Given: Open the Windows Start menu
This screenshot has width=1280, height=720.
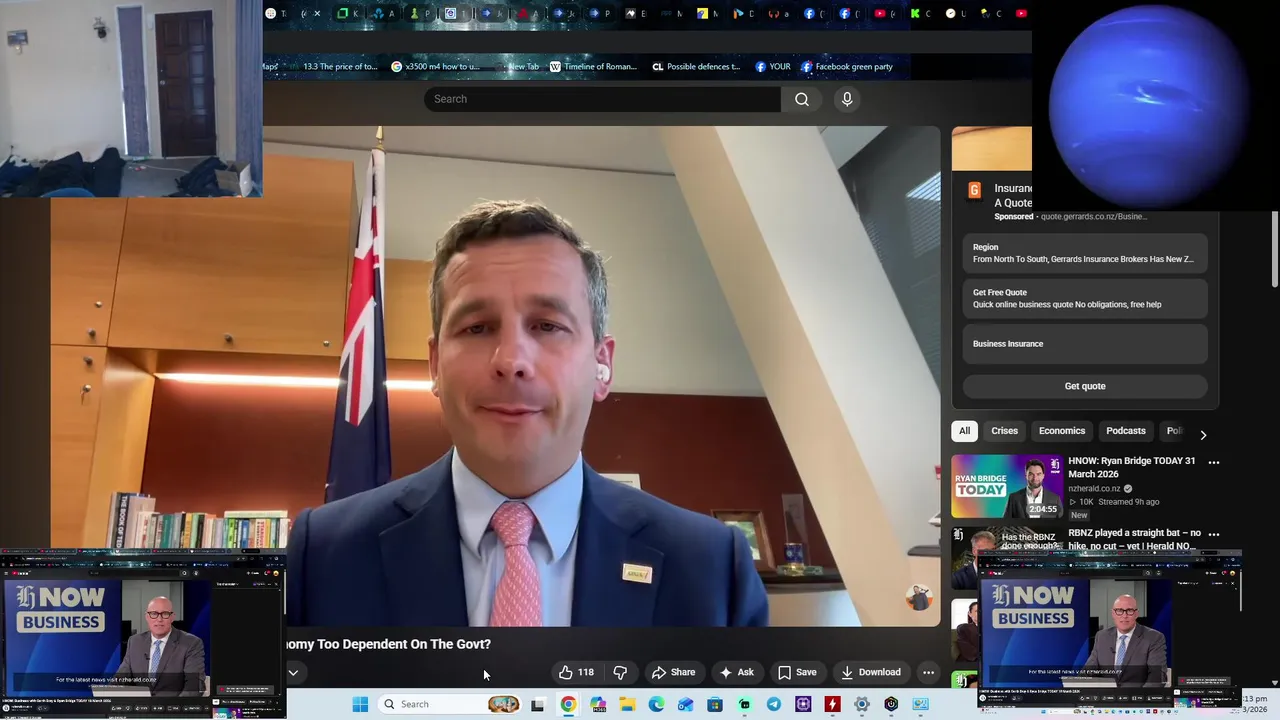Looking at the screenshot, I should click(x=360, y=704).
